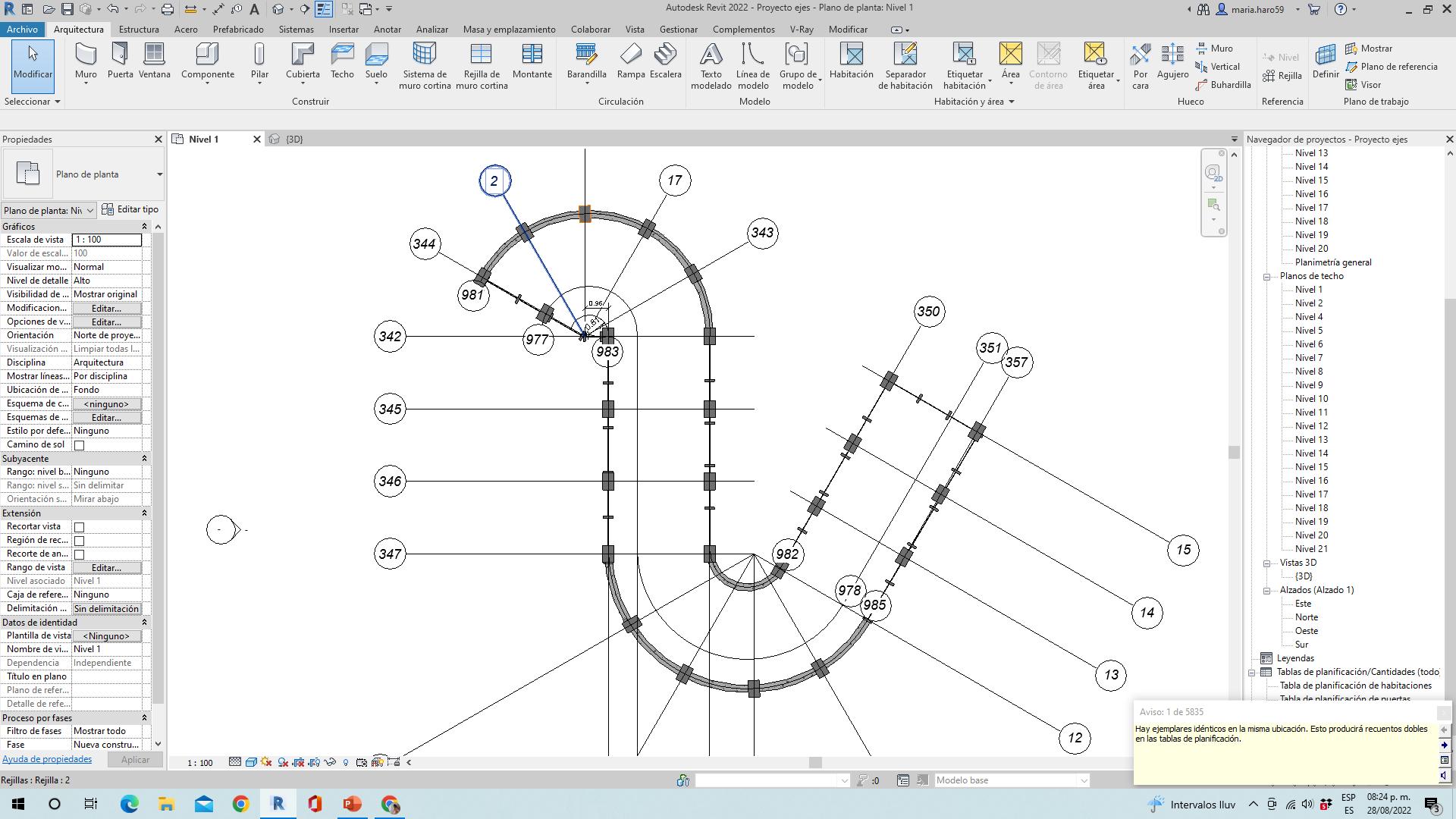The width and height of the screenshot is (1456, 819).
Task: Collapse the Datos de identidad section
Action: click(144, 623)
